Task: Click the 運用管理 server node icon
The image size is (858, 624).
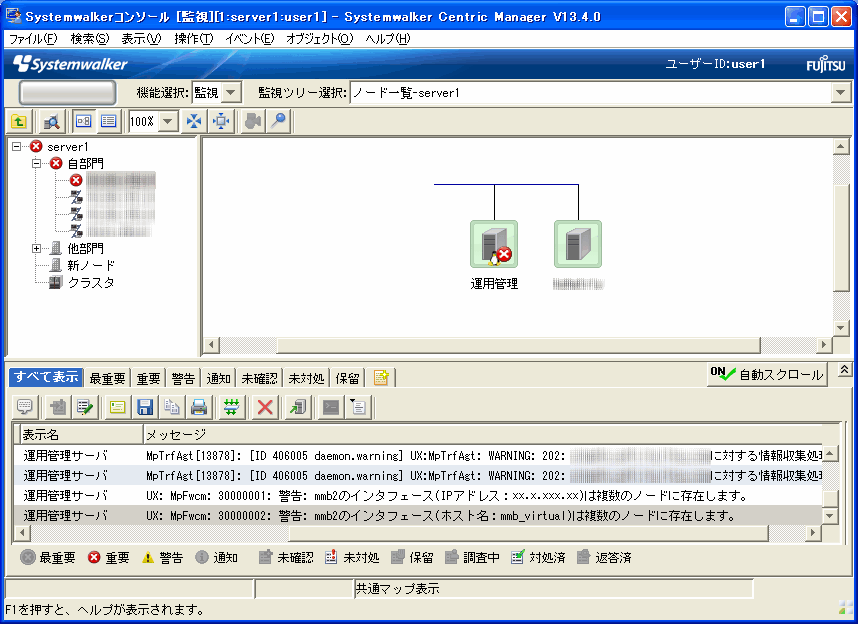Action: point(494,244)
